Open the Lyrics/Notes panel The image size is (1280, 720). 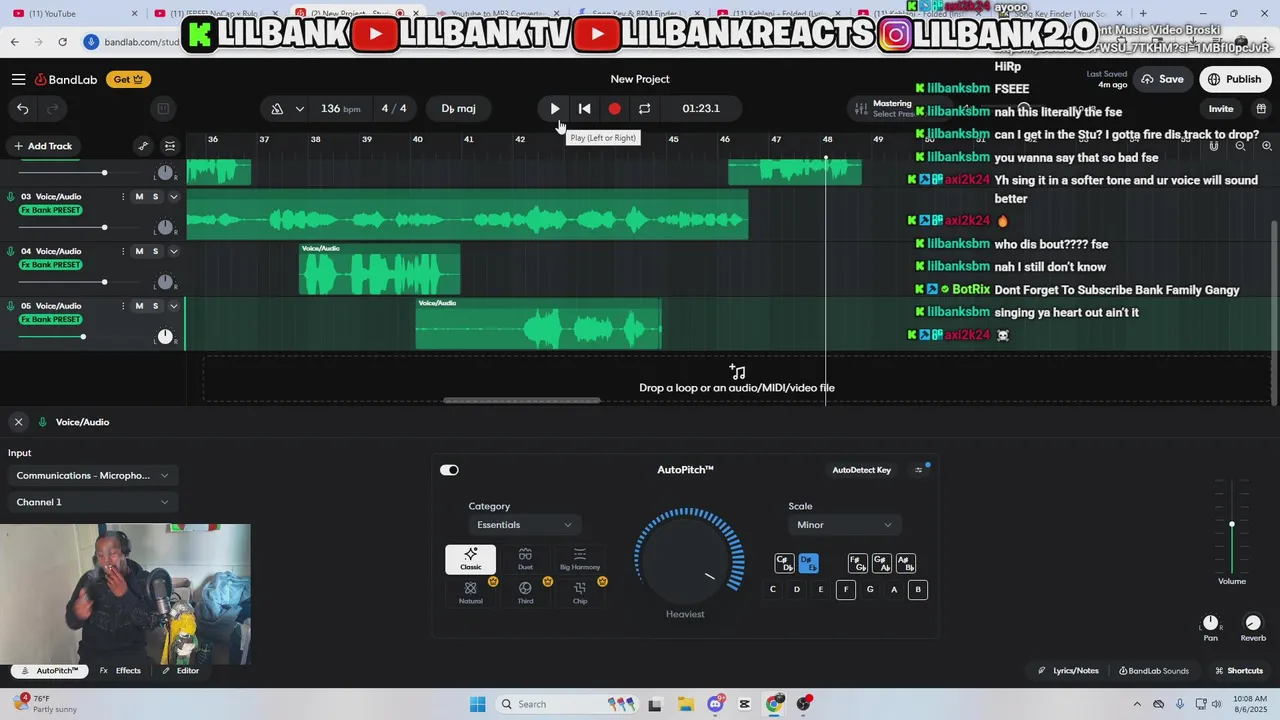point(1068,671)
